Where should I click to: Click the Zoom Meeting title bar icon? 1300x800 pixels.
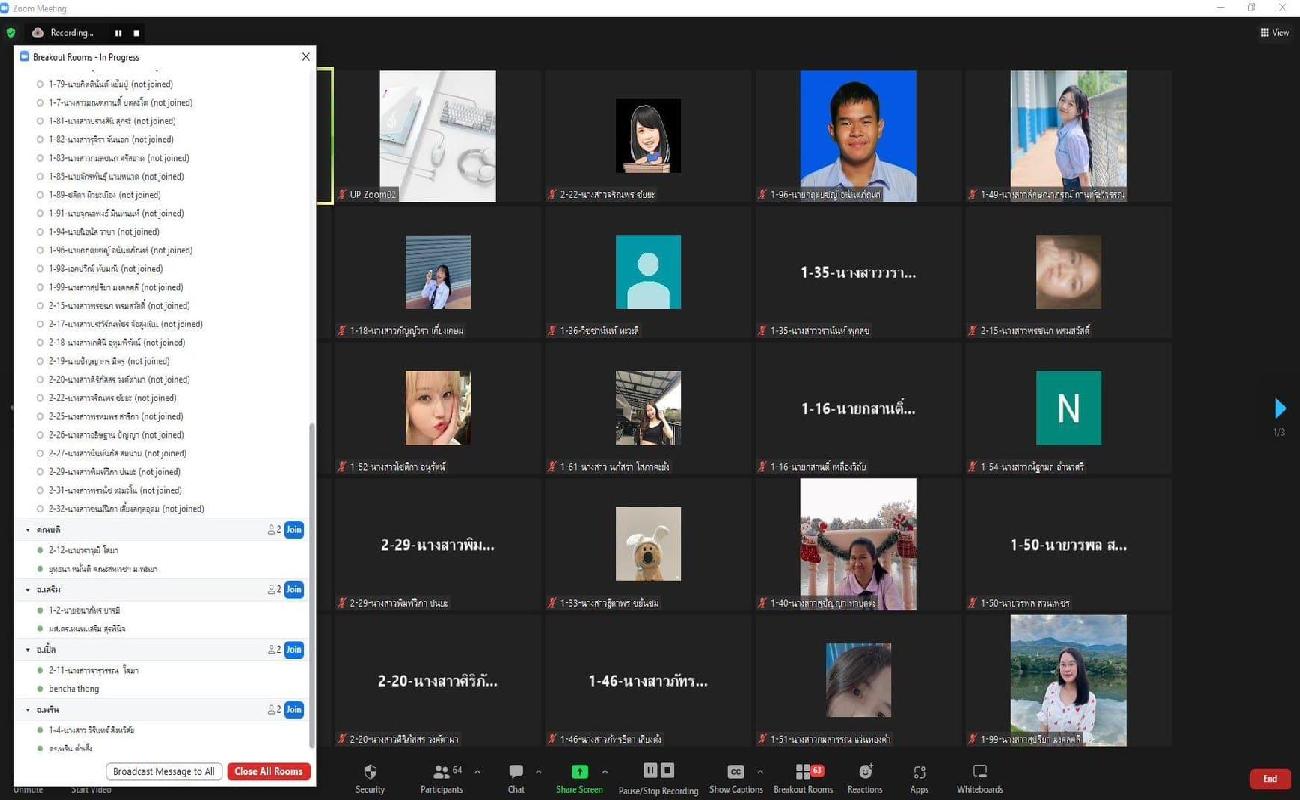6,8
